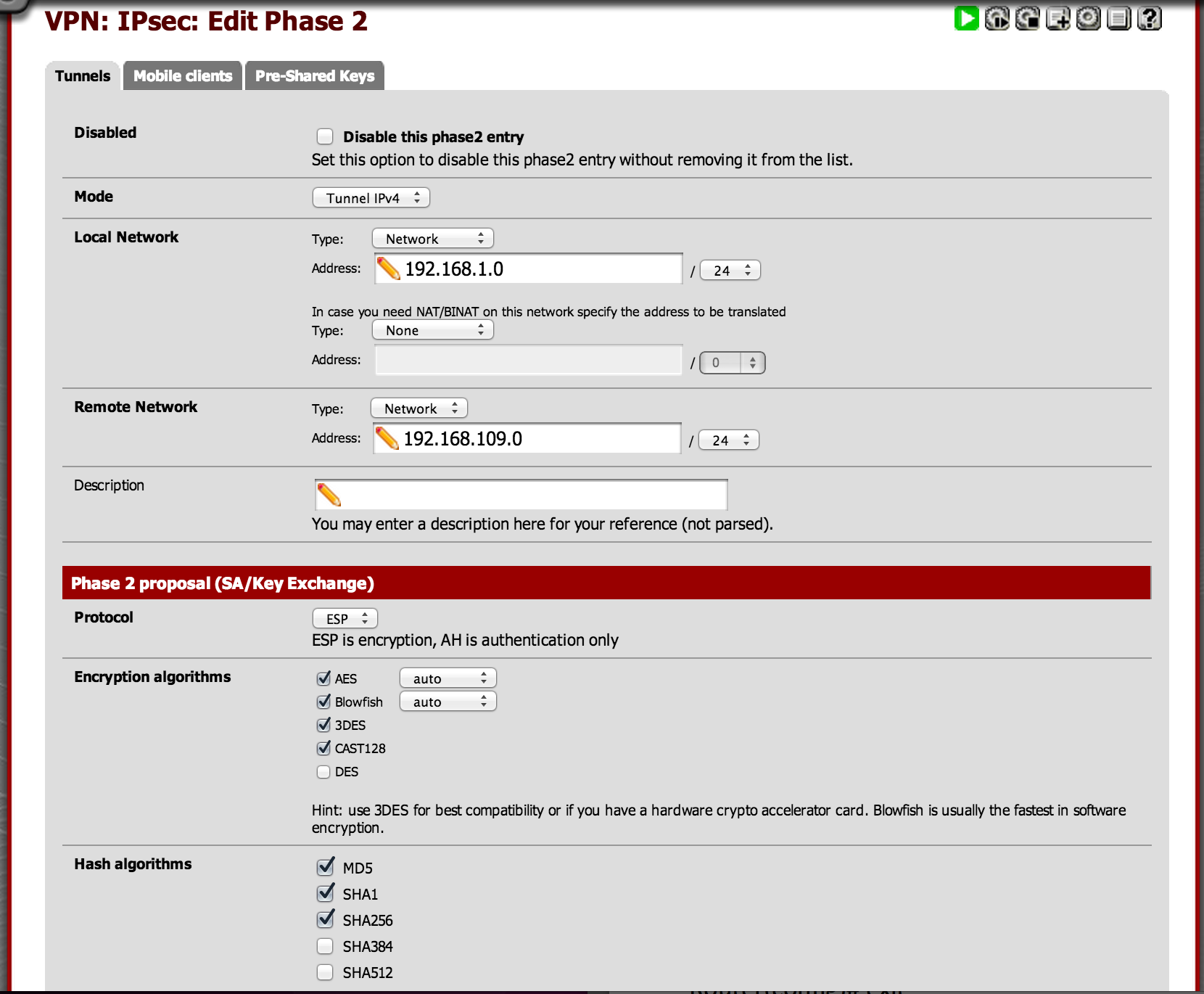Click the page with plus sign icon

[1058, 18]
